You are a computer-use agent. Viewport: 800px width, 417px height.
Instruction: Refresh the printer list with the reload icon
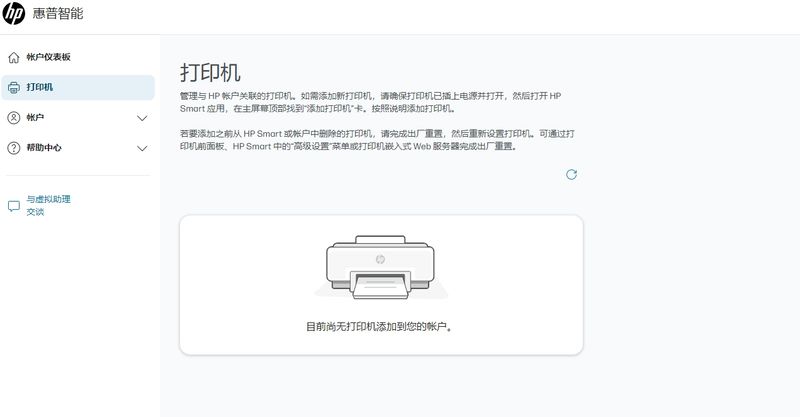[571, 174]
